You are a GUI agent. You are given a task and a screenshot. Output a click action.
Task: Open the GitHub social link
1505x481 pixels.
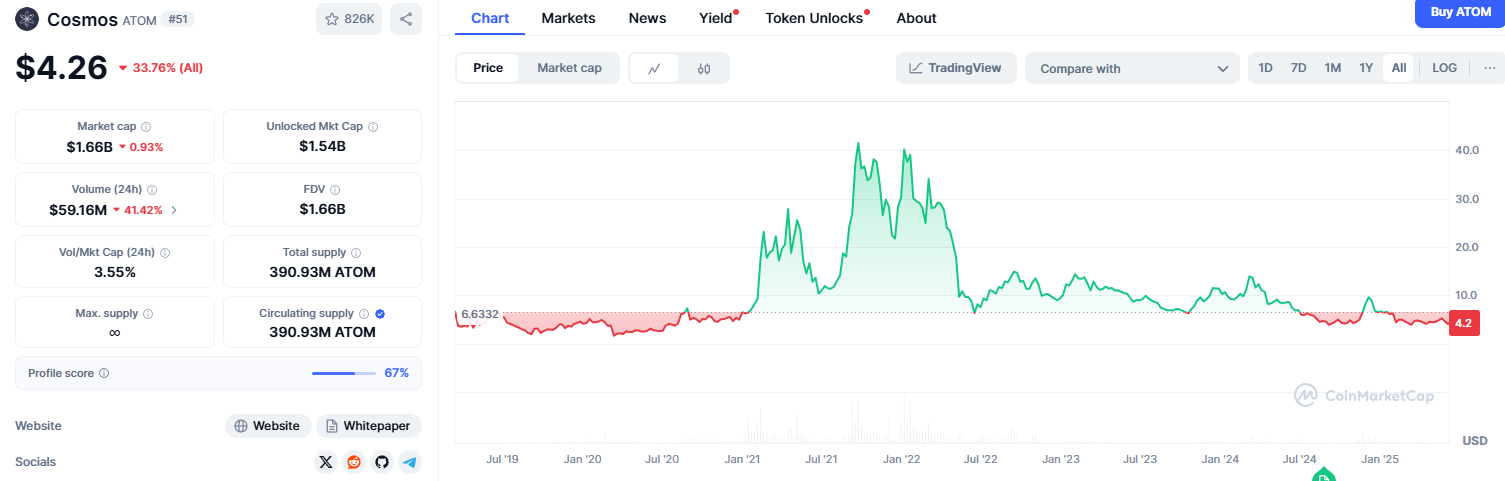pyautogui.click(x=381, y=462)
